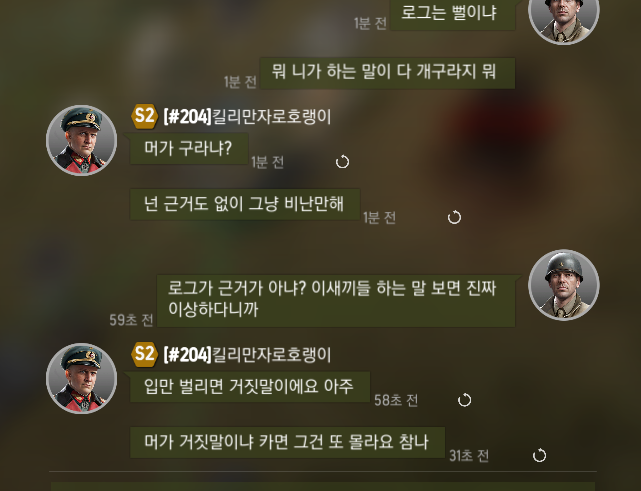Select the '로그가 근거가 아냐?' chat bubble
The image size is (641, 491).
(336, 301)
